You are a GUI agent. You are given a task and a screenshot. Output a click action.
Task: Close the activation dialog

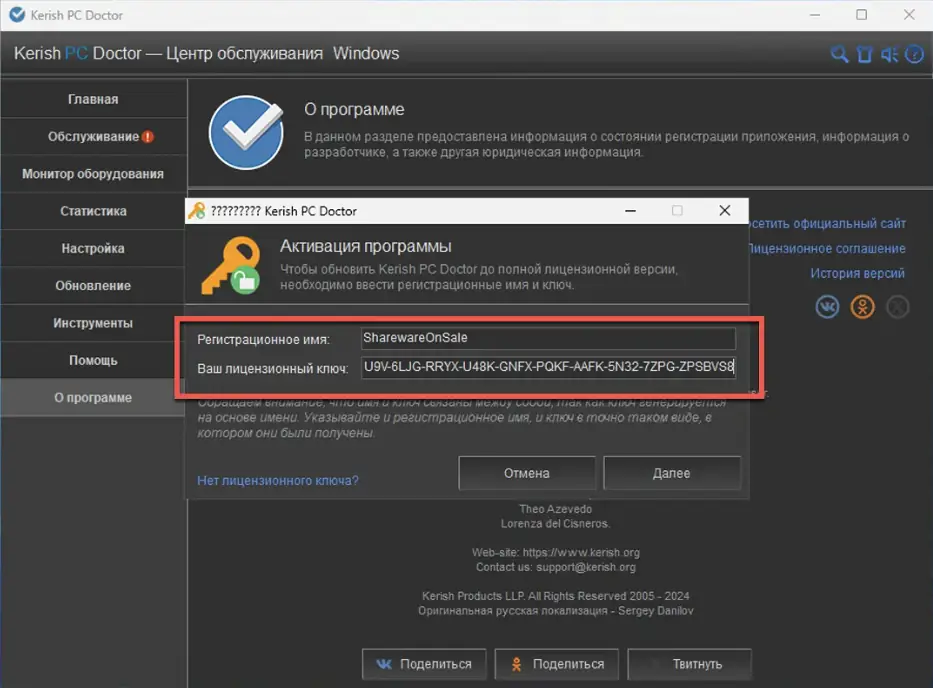pos(725,211)
